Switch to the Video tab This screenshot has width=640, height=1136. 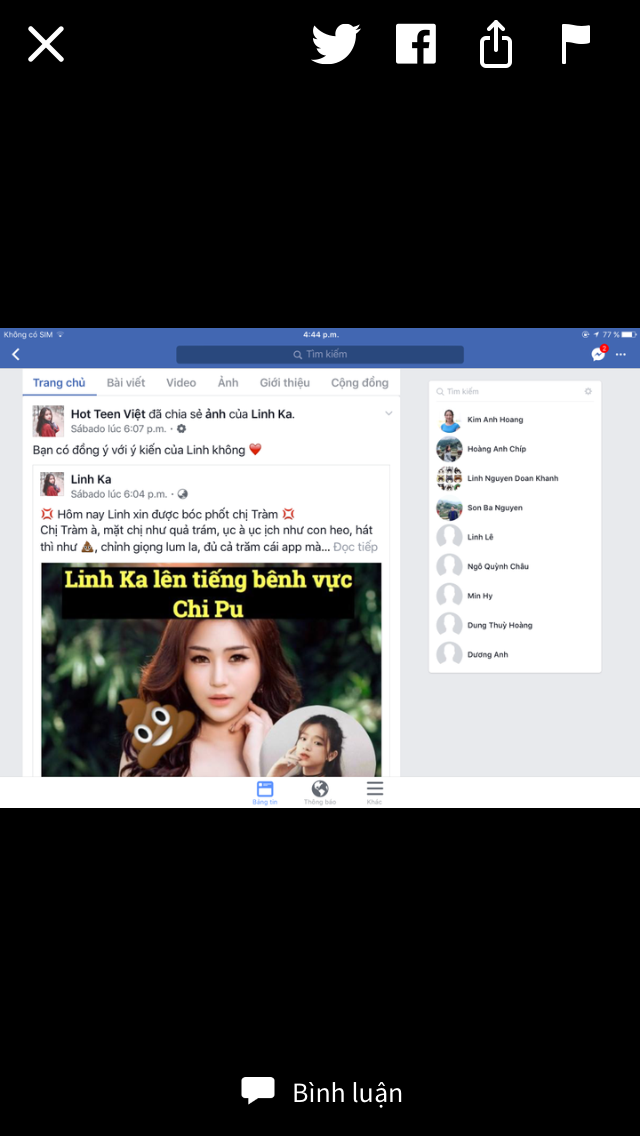click(180, 383)
